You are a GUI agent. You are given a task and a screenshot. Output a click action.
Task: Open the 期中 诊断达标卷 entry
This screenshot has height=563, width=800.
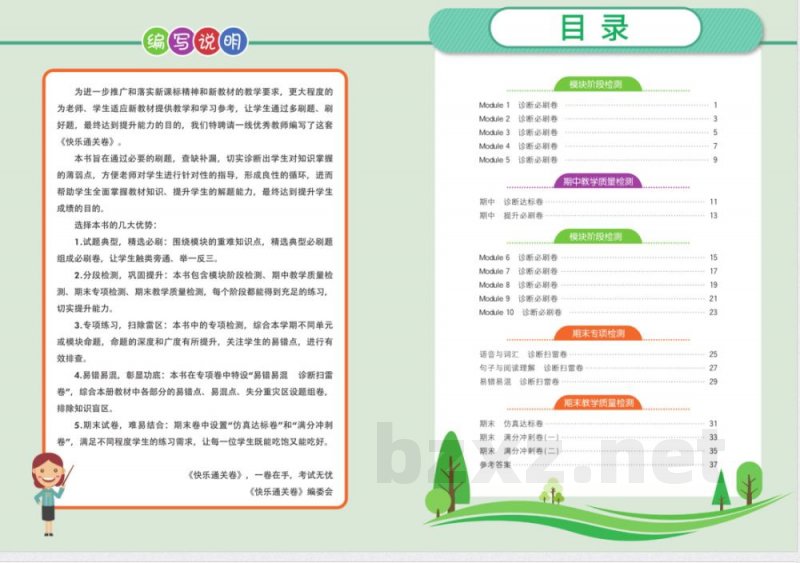pyautogui.click(x=598, y=202)
